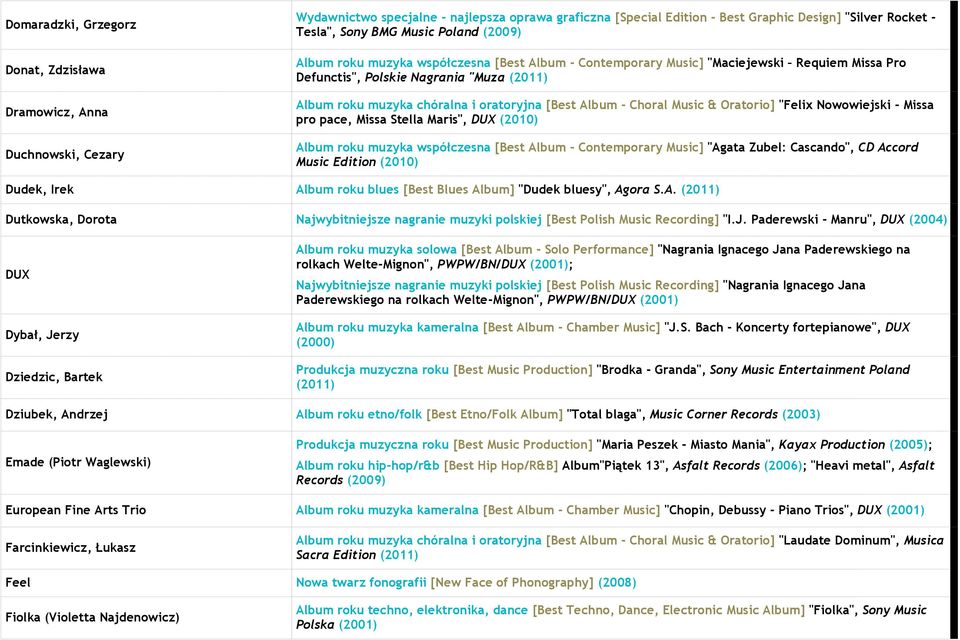Select the 'Dutkowska, Dorota' name cell

[x=146, y=219]
